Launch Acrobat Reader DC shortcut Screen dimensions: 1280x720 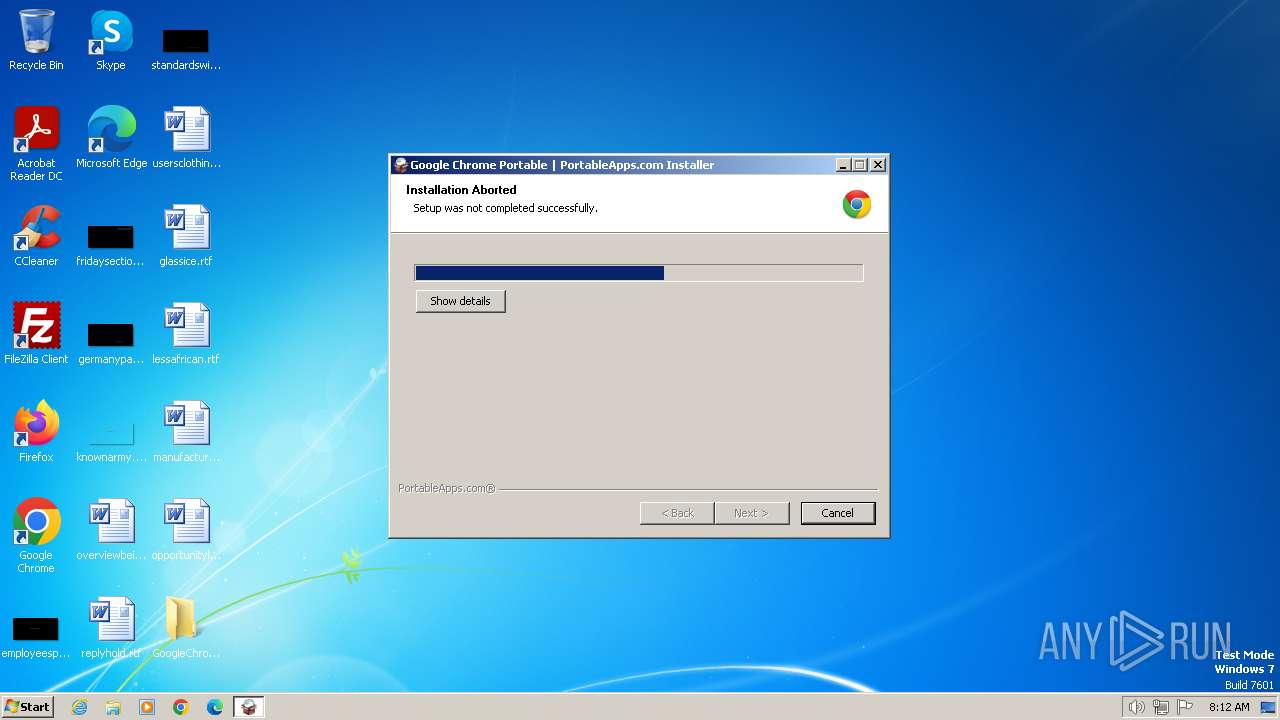point(36,143)
